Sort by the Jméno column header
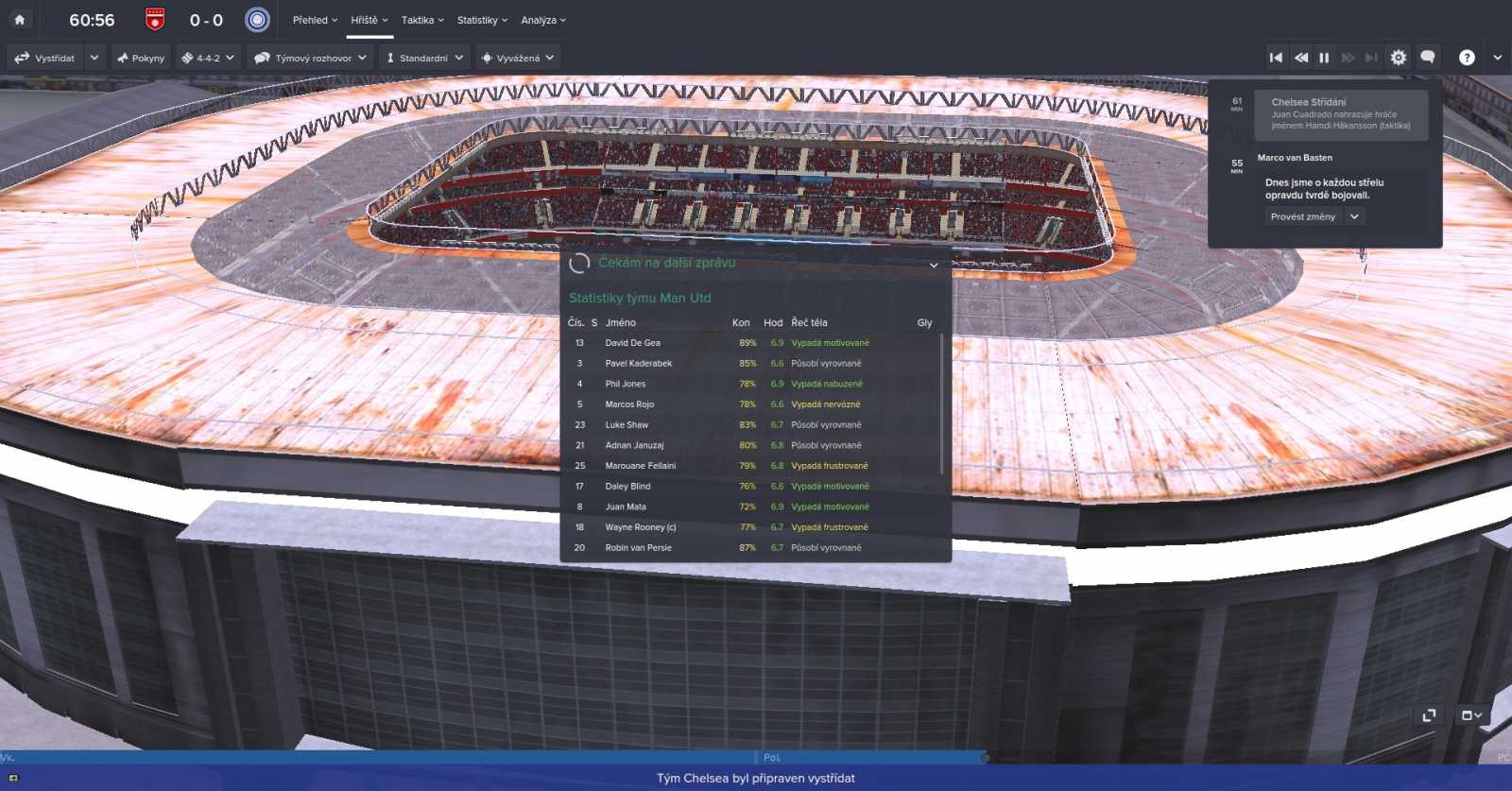Viewport: 1512px width, 791px height. click(x=621, y=322)
